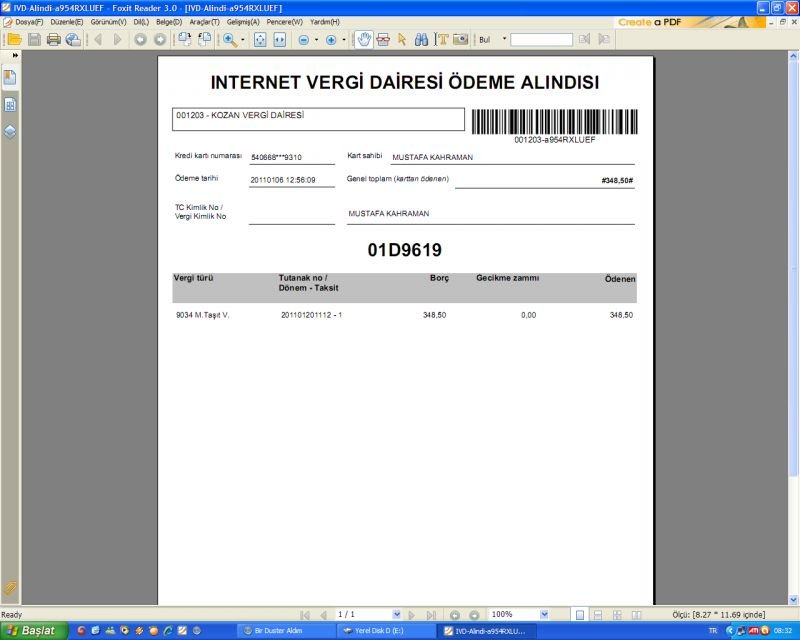Activate the Snapshot camera tool
The image size is (800, 640).
click(x=461, y=40)
